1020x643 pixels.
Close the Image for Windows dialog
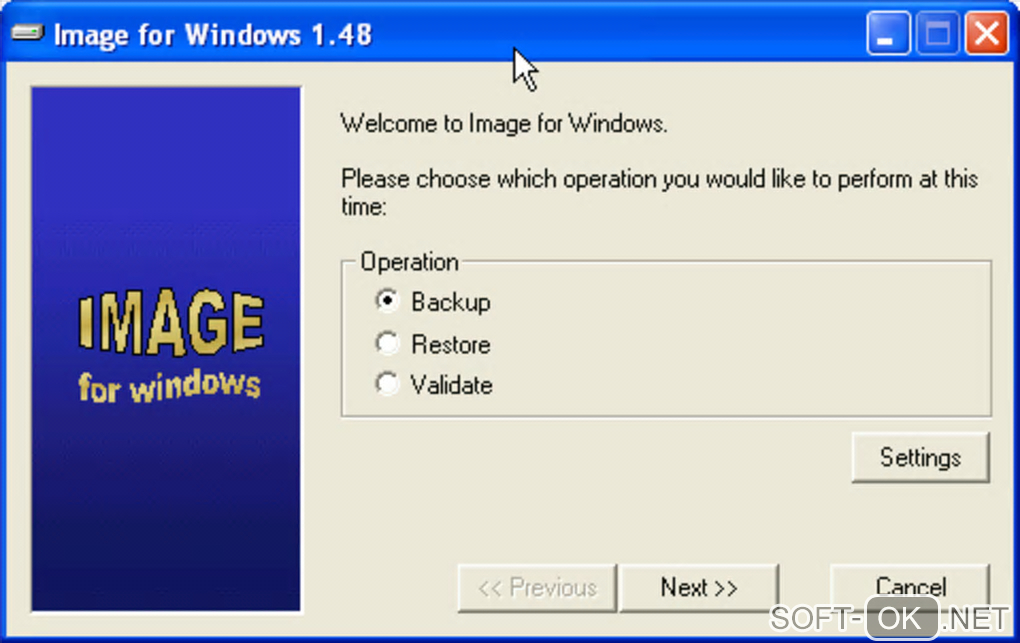(986, 33)
